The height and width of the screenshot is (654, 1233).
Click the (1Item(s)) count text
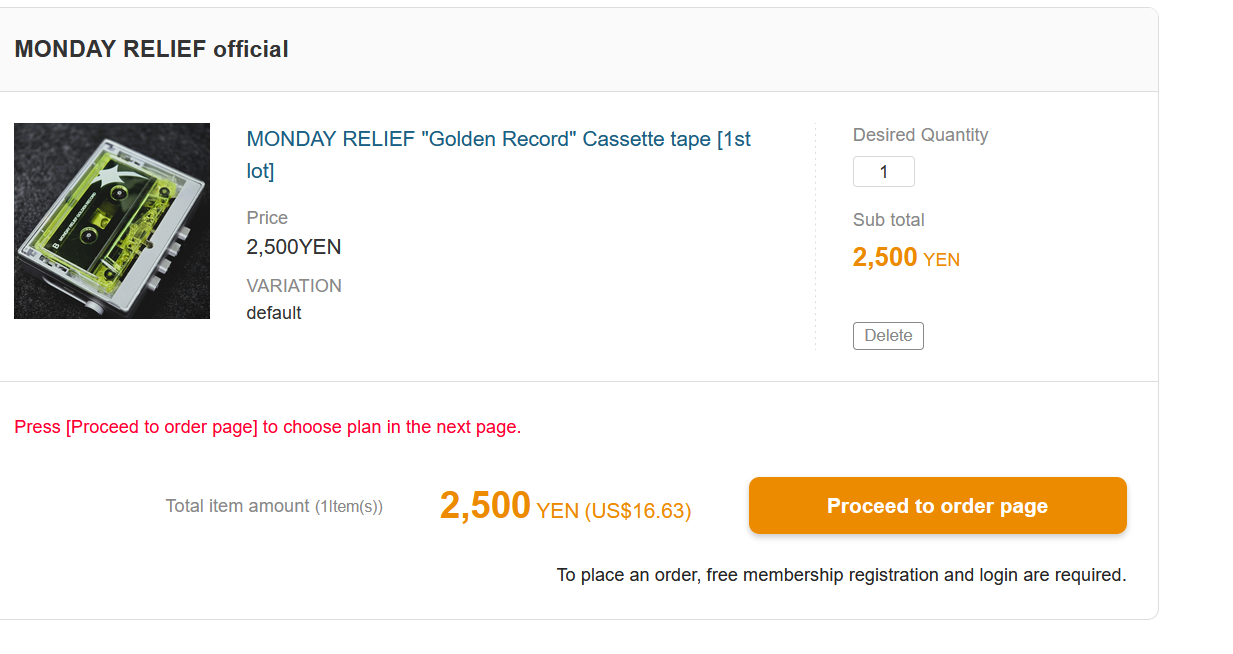349,507
